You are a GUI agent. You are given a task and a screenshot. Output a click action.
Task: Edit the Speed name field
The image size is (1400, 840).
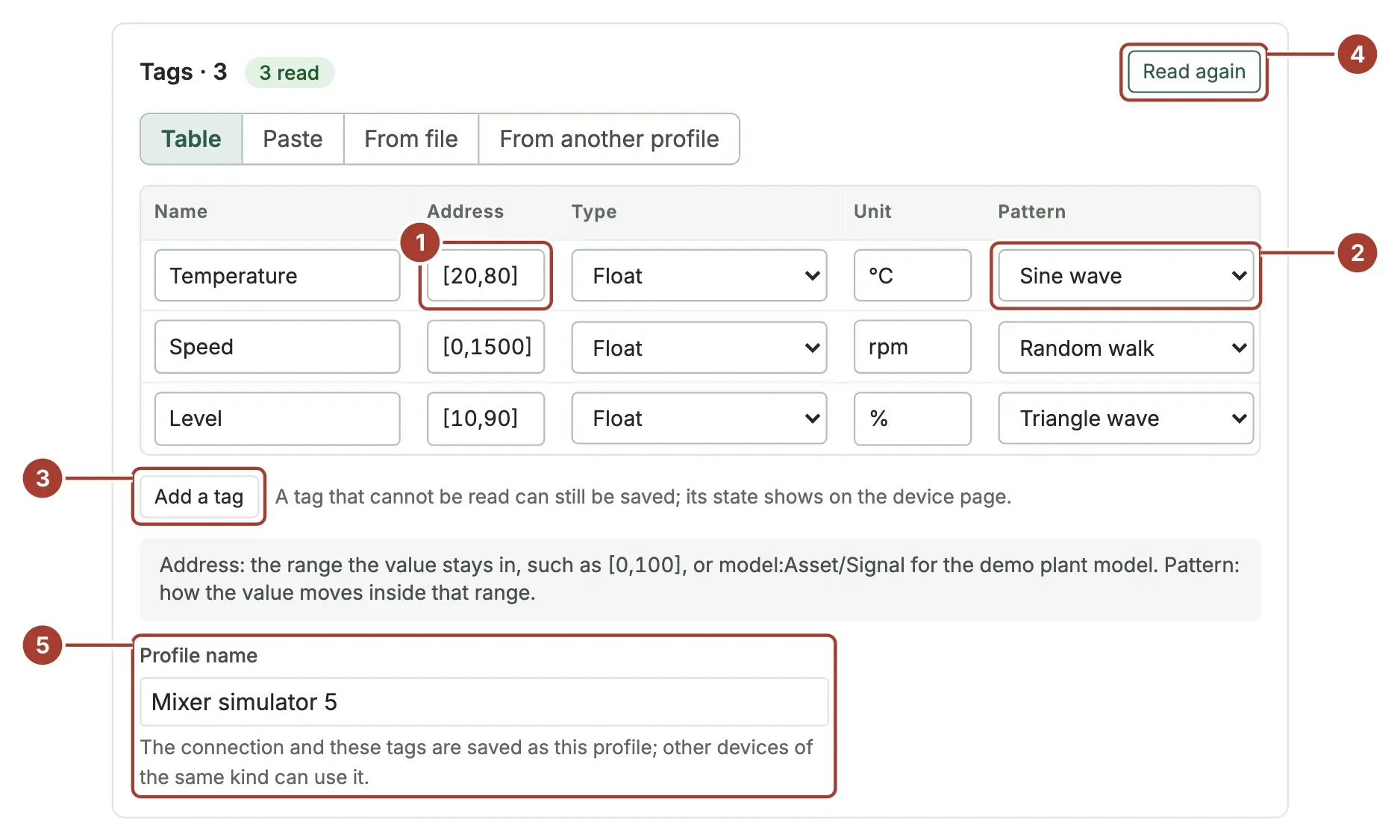click(x=277, y=347)
